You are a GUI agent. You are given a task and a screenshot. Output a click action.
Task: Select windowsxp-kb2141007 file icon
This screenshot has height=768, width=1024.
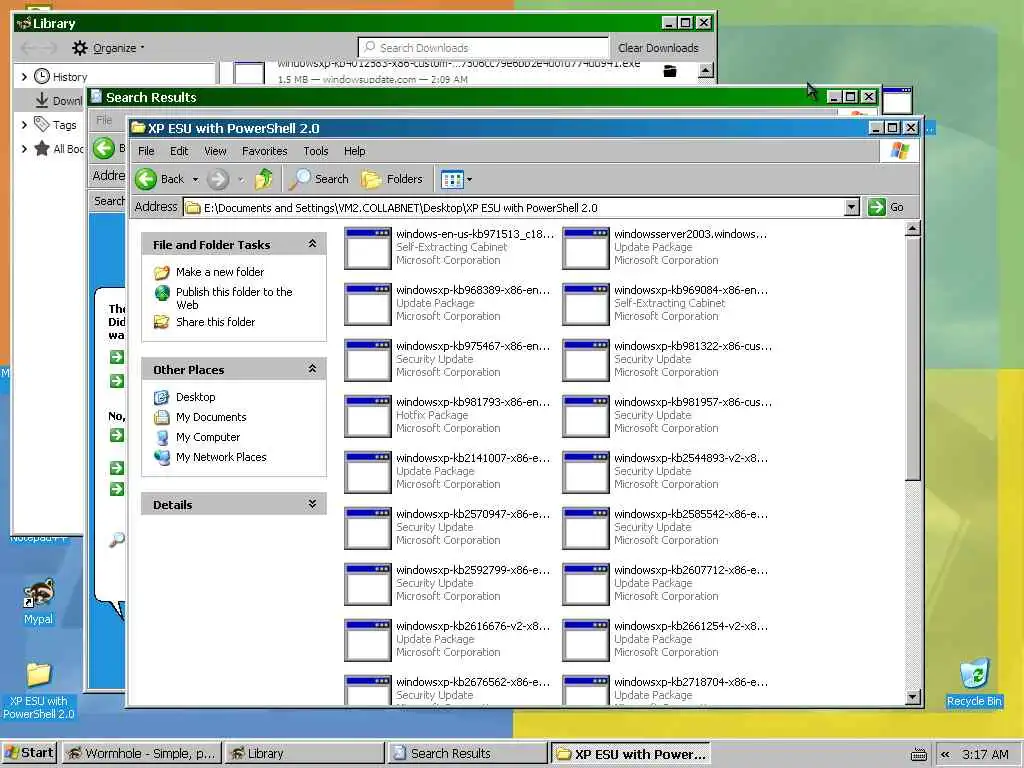pos(367,472)
